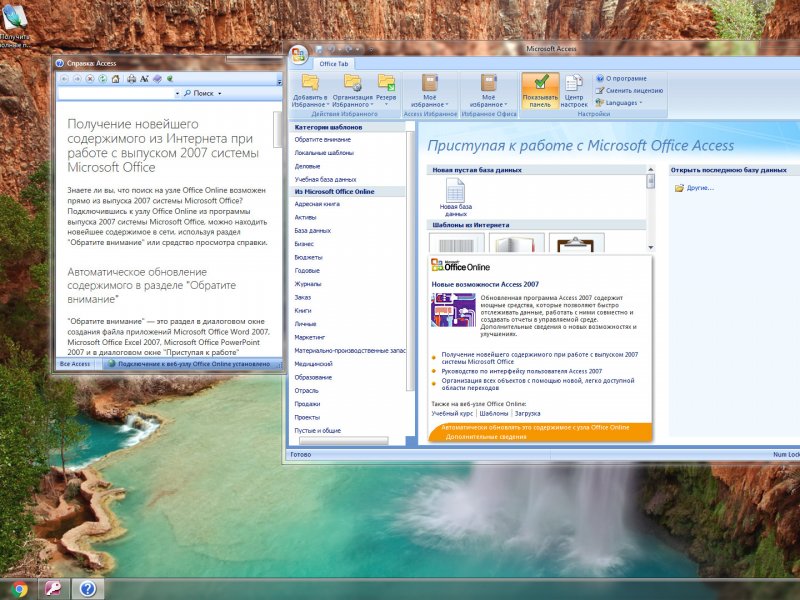Open the round Office Button in Access
The width and height of the screenshot is (800, 600).
(x=299, y=55)
